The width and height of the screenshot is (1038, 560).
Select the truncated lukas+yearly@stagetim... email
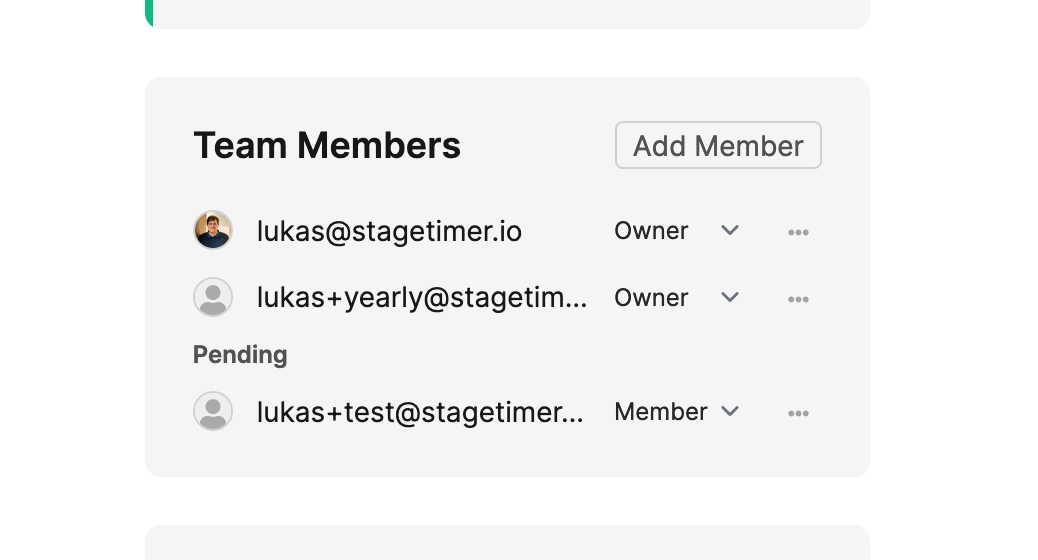[x=422, y=298]
